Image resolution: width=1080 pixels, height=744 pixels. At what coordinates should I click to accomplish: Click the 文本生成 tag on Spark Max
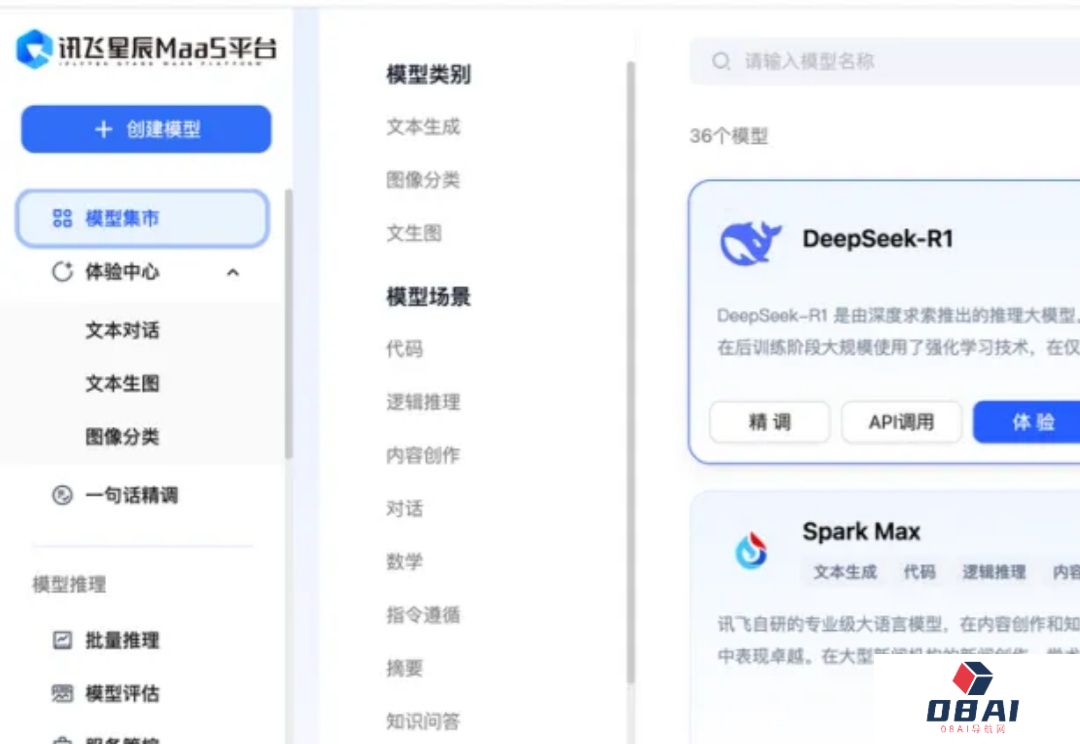pos(845,572)
